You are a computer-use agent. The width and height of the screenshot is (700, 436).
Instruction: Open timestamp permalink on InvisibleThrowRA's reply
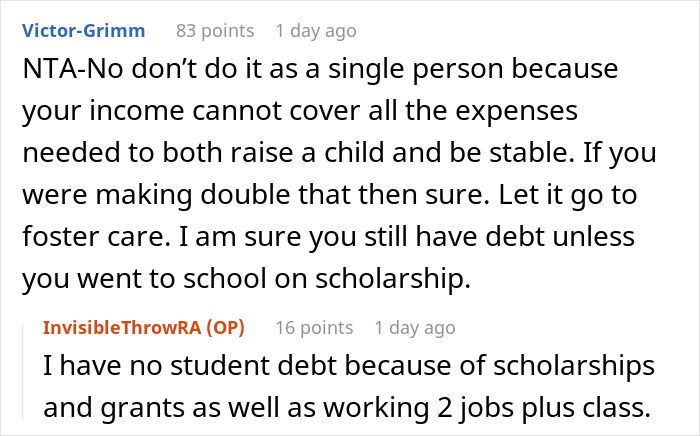point(415,328)
